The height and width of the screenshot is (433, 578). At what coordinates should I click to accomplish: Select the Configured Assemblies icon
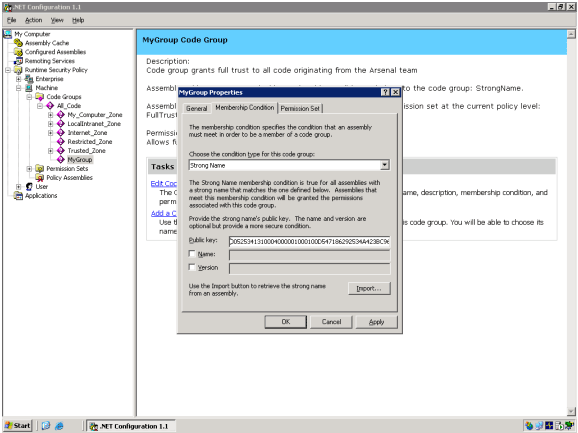[x=18, y=52]
